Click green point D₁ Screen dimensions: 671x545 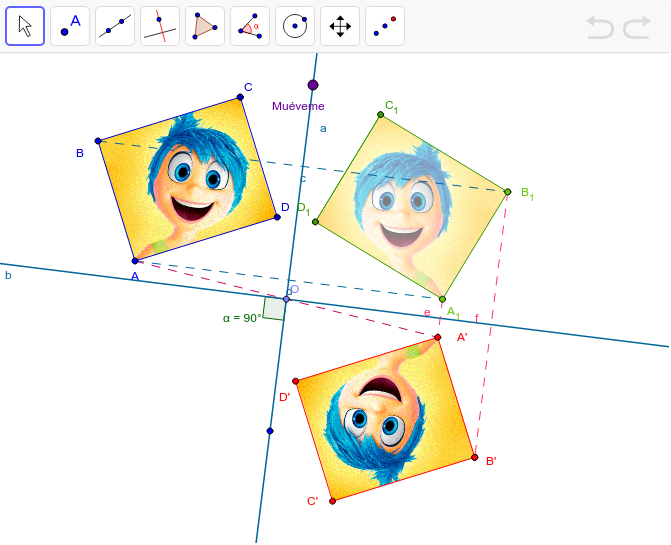[315, 222]
